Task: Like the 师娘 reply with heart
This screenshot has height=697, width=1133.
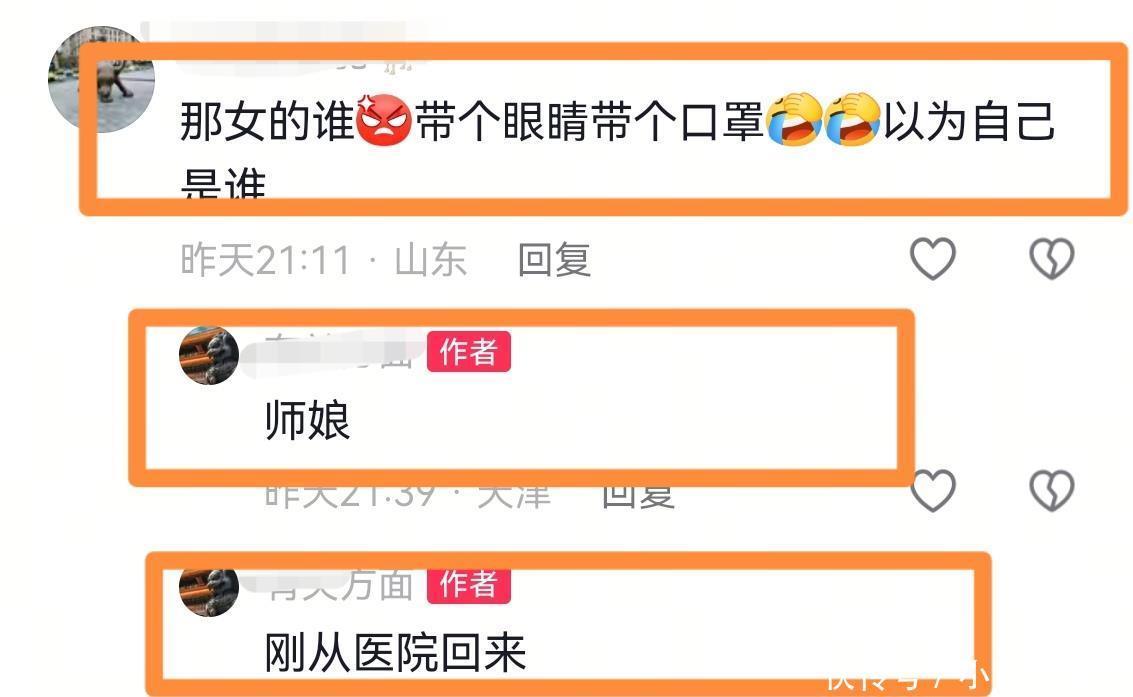Action: coord(932,490)
